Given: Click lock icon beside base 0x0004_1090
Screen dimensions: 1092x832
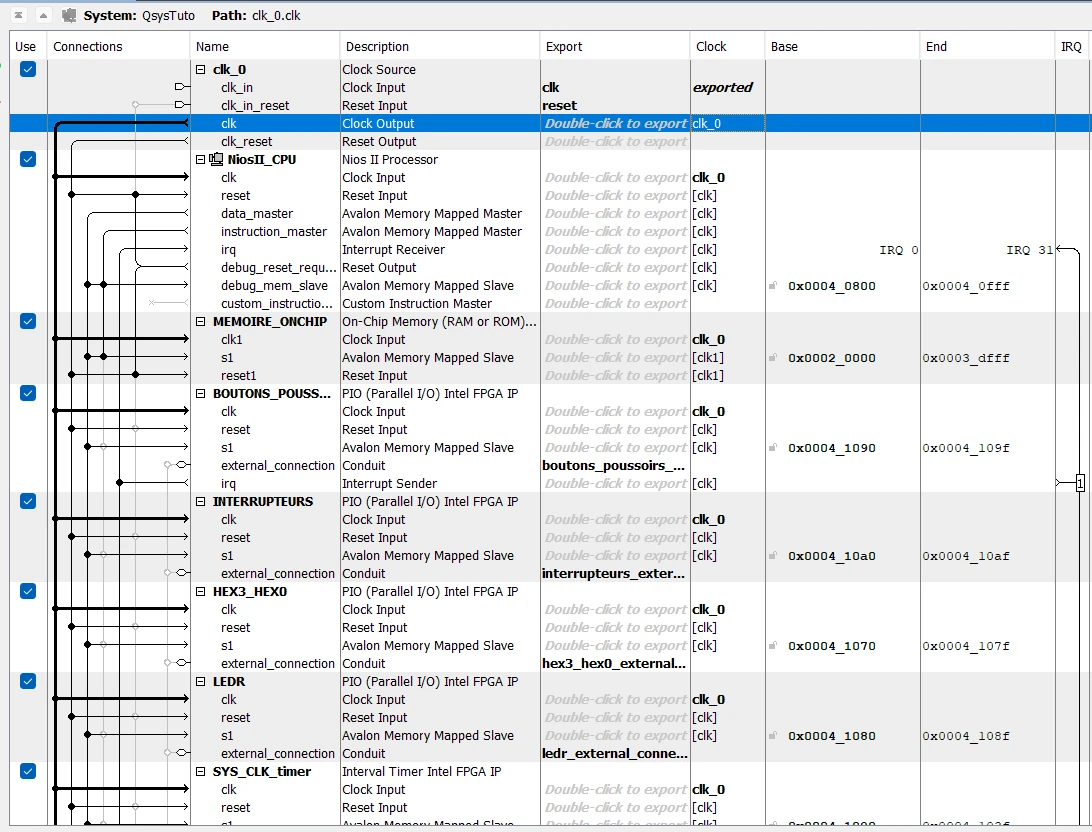Looking at the screenshot, I should click(772, 448).
